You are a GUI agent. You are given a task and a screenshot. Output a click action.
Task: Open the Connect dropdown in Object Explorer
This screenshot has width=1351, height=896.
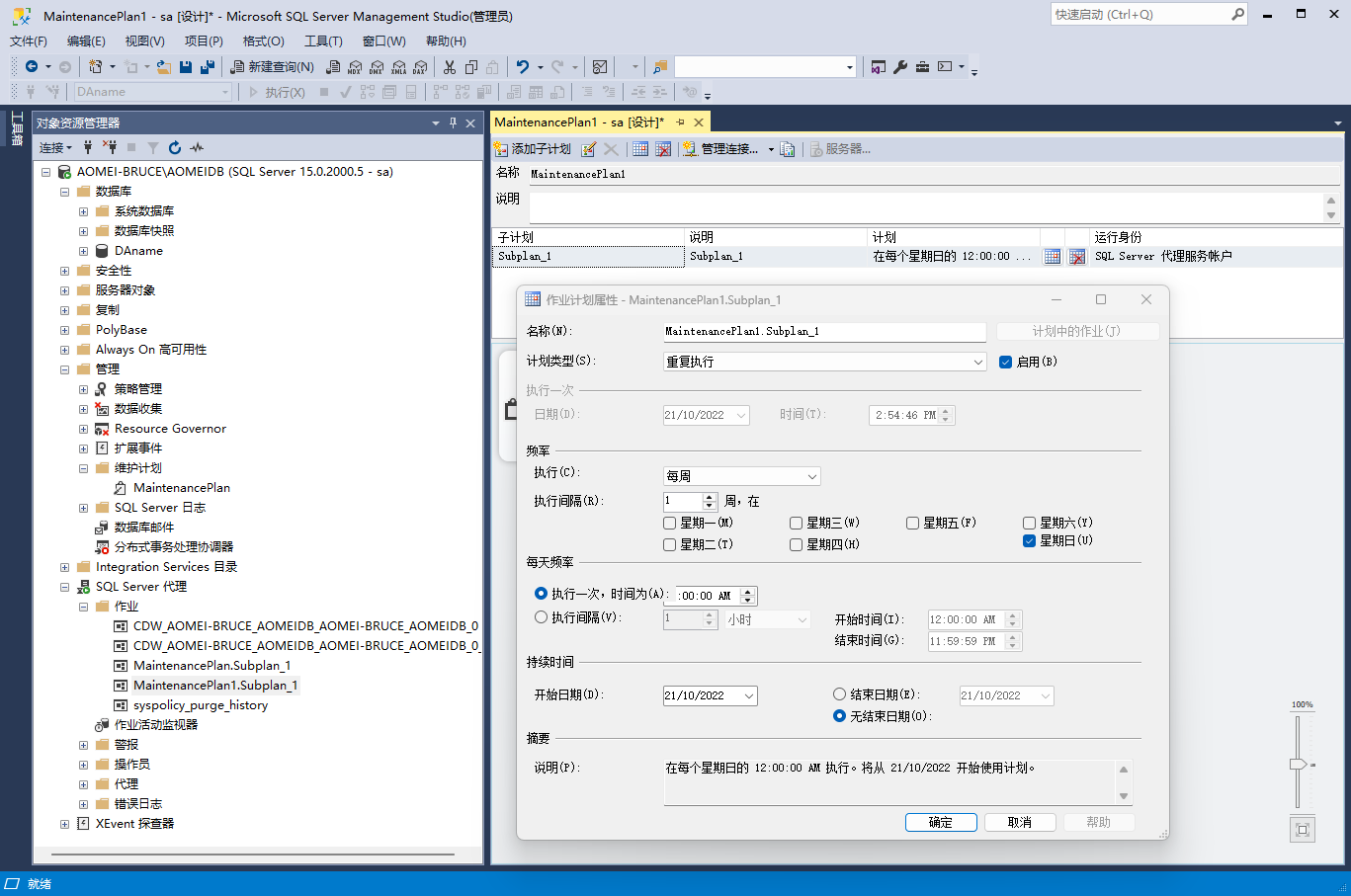55,147
